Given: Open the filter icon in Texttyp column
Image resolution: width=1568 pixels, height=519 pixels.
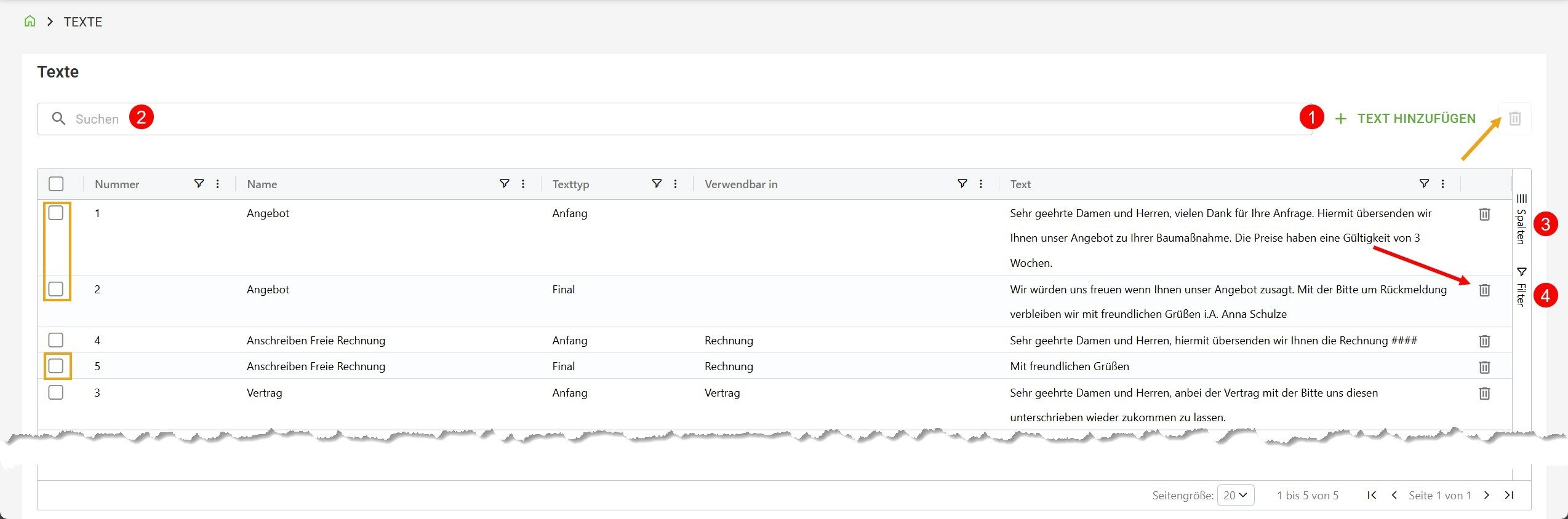Looking at the screenshot, I should pyautogui.click(x=657, y=184).
